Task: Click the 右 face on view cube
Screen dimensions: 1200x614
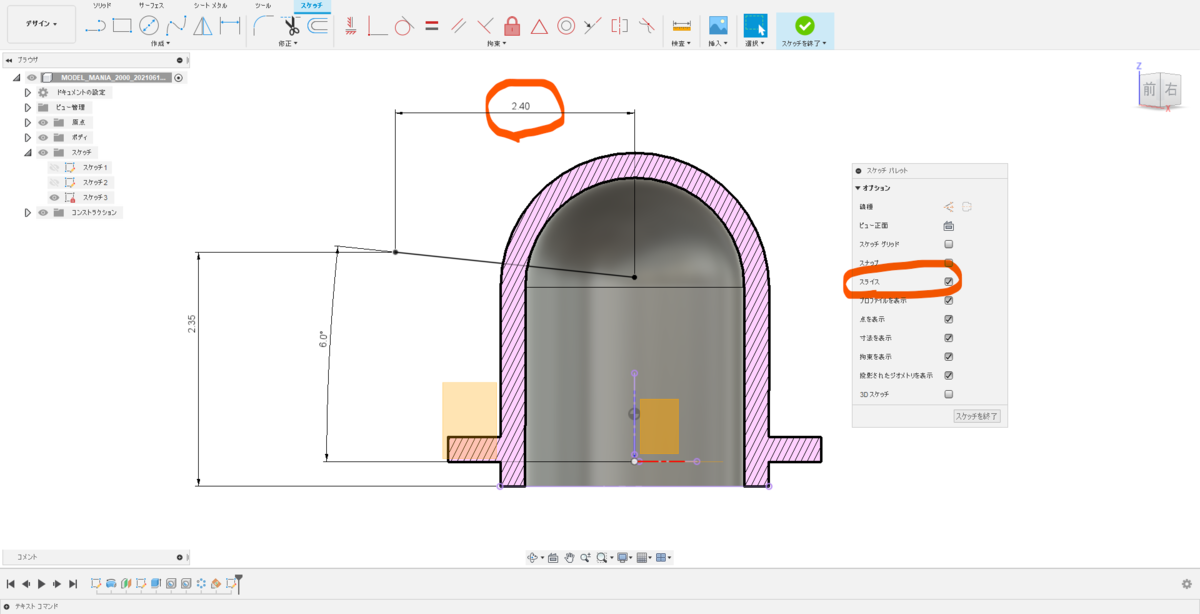Action: (1171, 90)
